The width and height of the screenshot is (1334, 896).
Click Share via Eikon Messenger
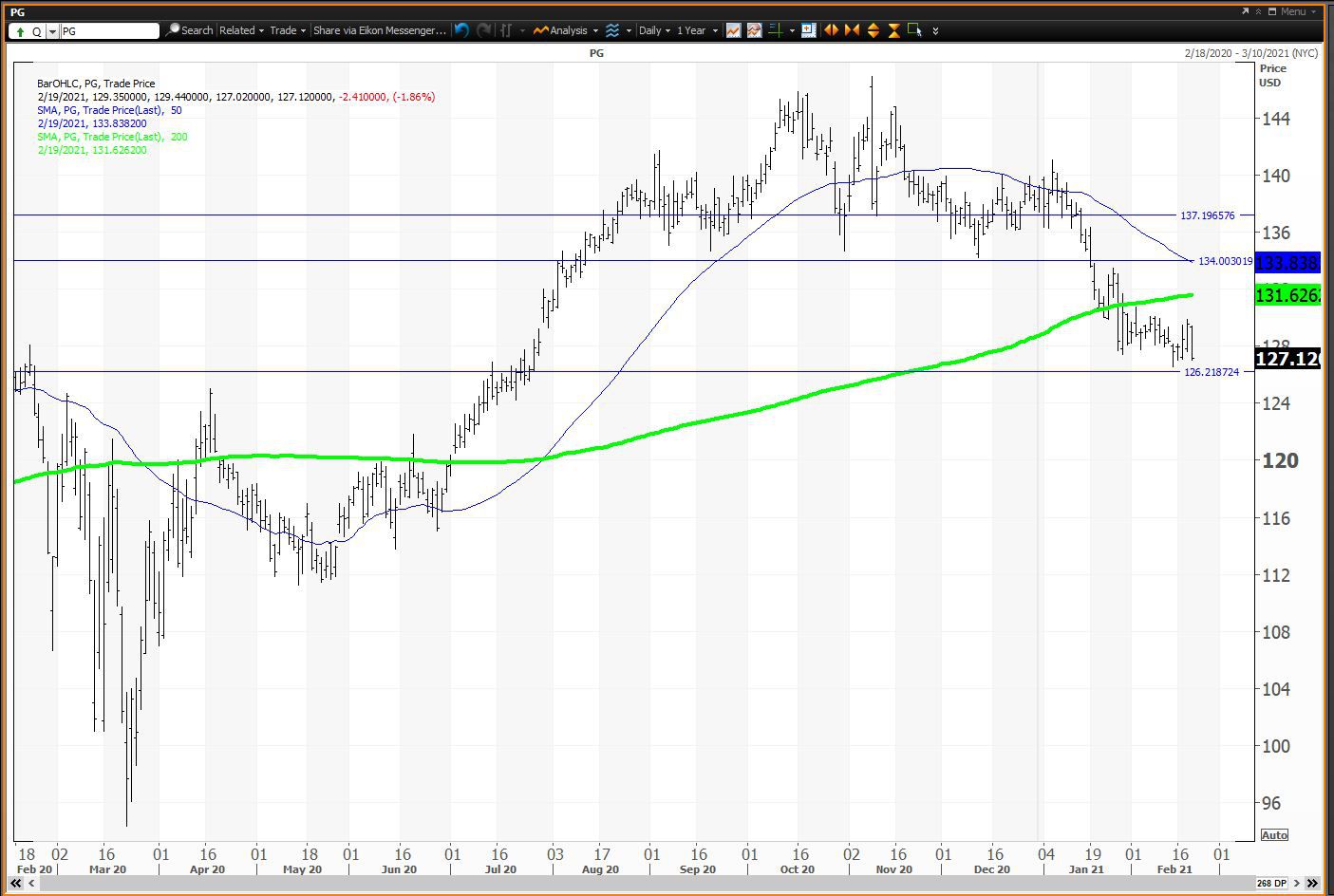[x=379, y=30]
